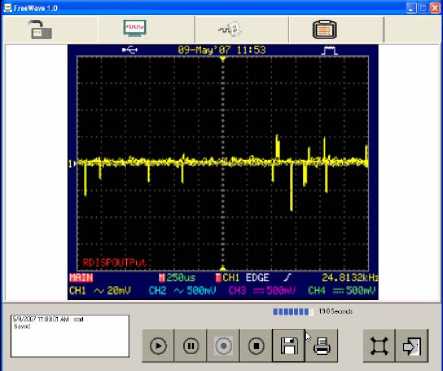
Task: Click the record button
Action: click(223, 346)
